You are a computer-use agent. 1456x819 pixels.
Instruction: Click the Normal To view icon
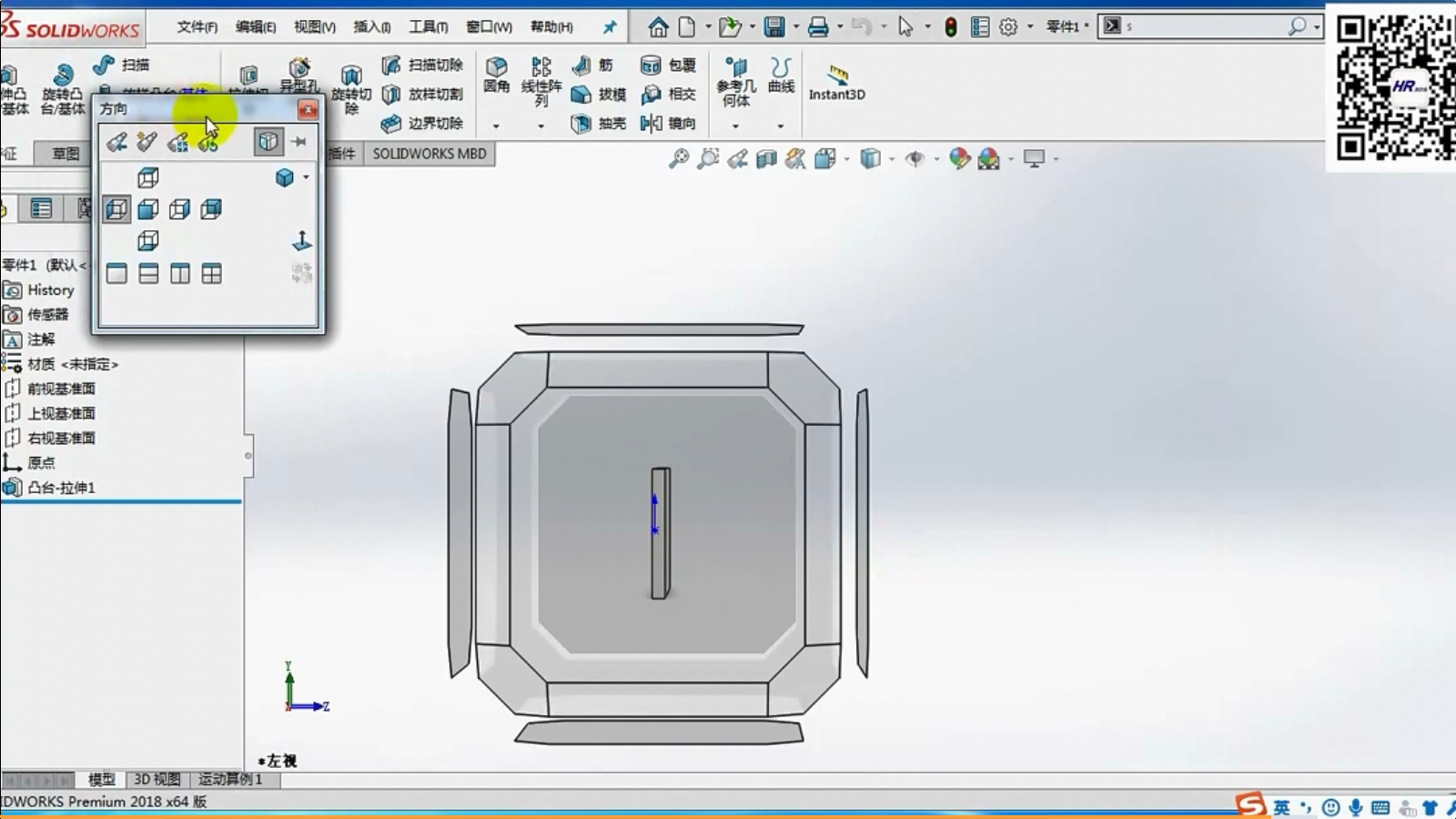coord(301,241)
